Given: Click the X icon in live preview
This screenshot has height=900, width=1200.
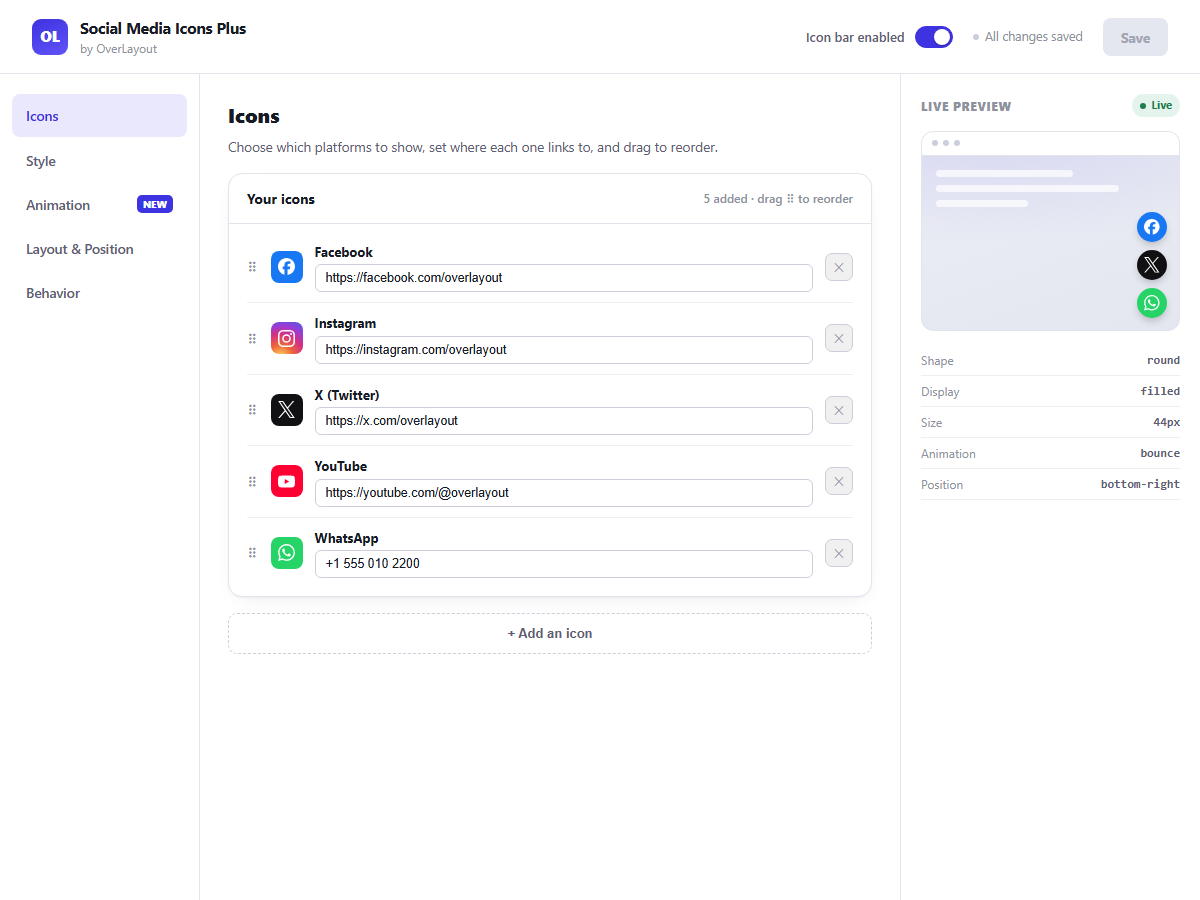Looking at the screenshot, I should point(1152,265).
